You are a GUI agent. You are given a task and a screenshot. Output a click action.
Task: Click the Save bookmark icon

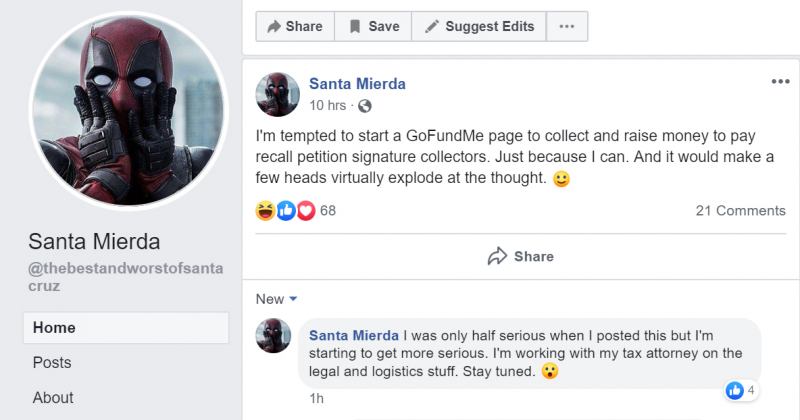(354, 27)
